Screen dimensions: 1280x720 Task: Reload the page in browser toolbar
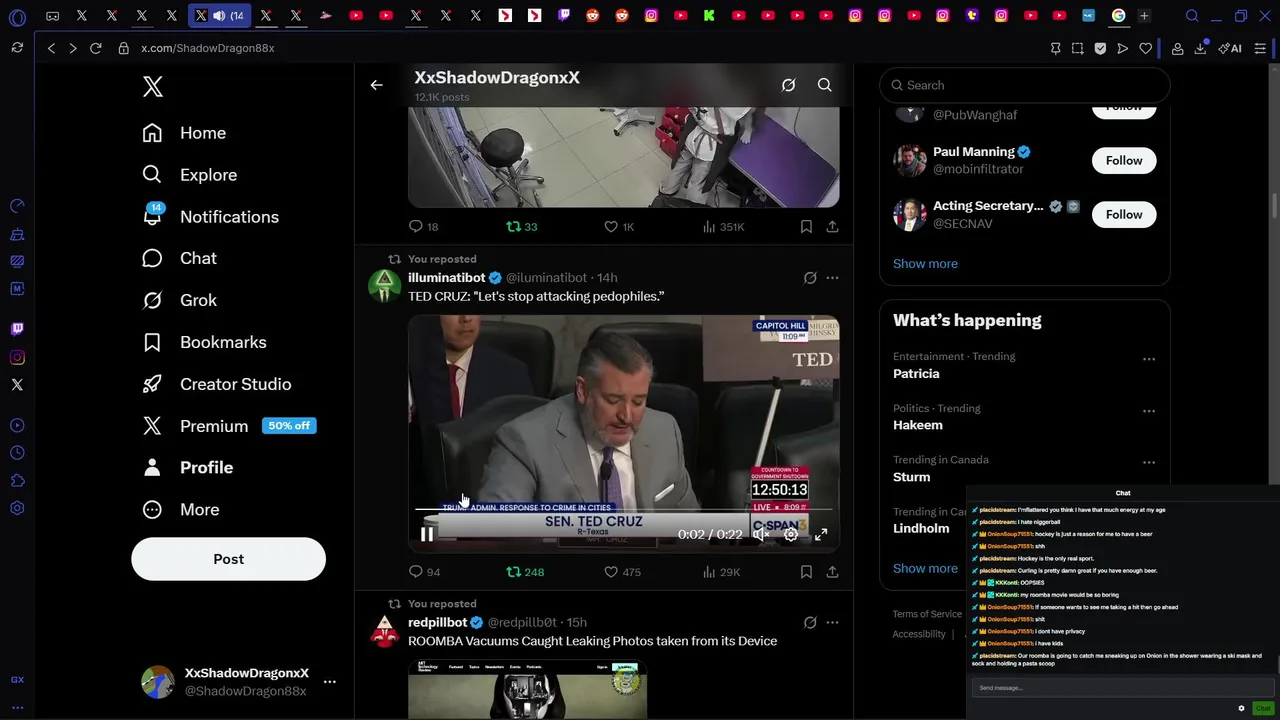coord(95,48)
